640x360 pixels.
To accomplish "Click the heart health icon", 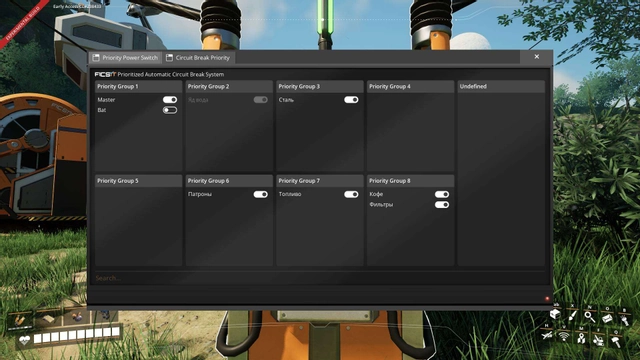I will (24, 340).
